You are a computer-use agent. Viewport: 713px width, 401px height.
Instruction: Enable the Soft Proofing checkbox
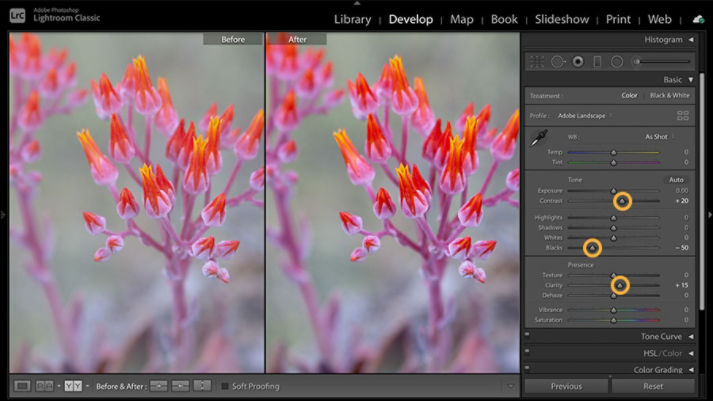pyautogui.click(x=224, y=386)
